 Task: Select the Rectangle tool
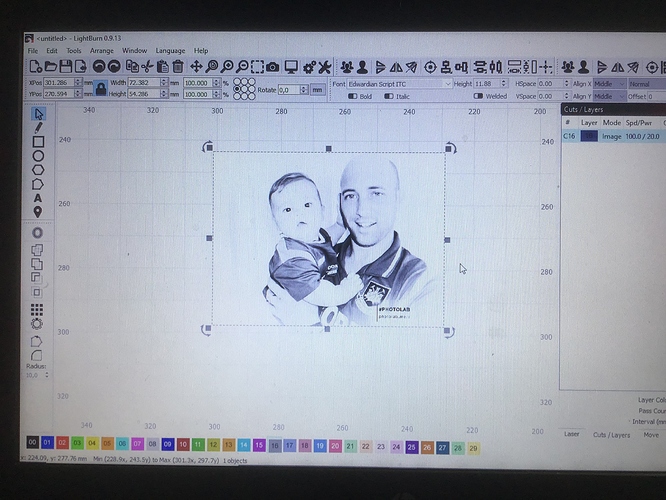click(x=38, y=142)
